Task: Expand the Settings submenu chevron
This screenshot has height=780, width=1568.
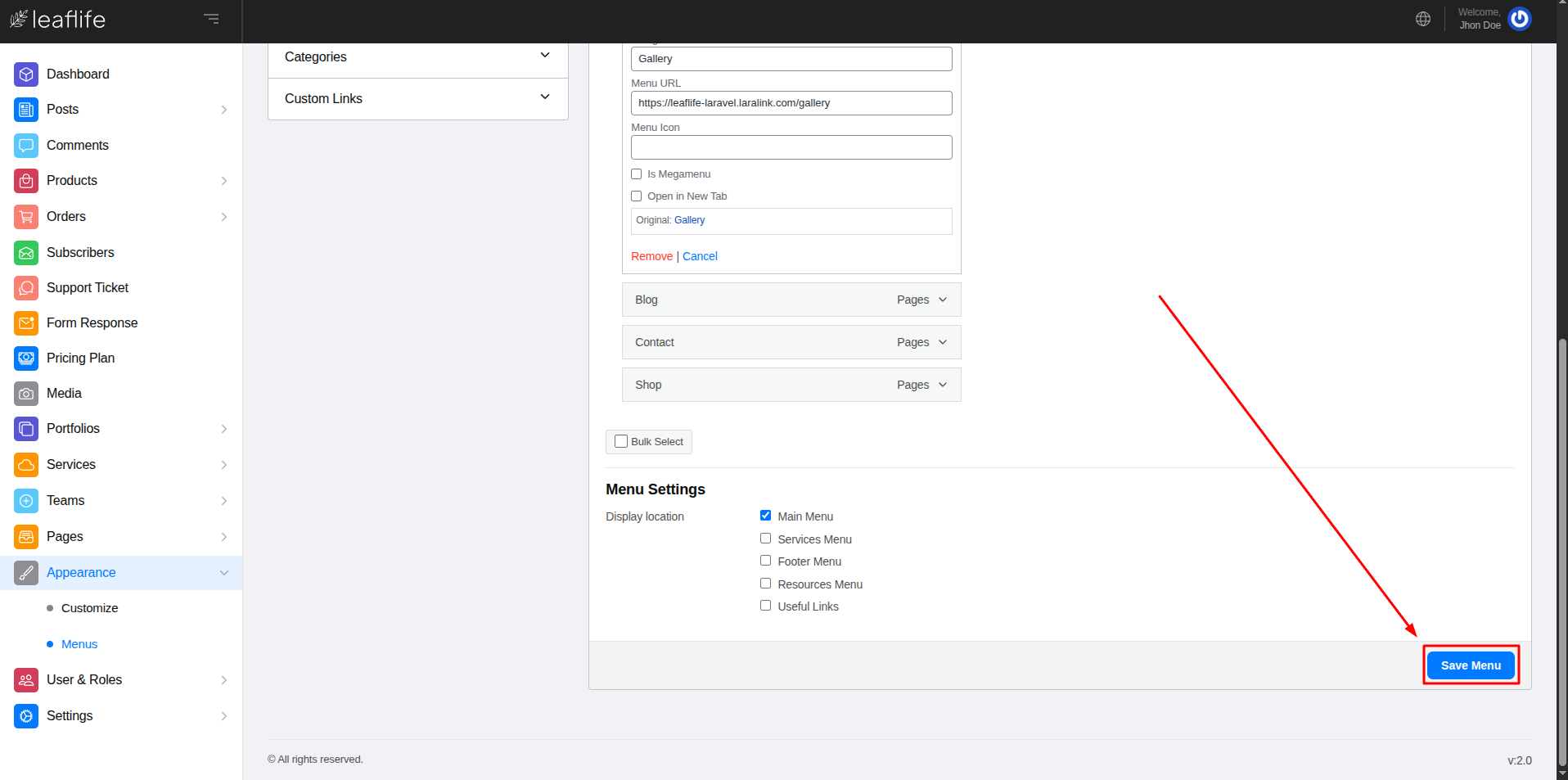Action: point(223,716)
